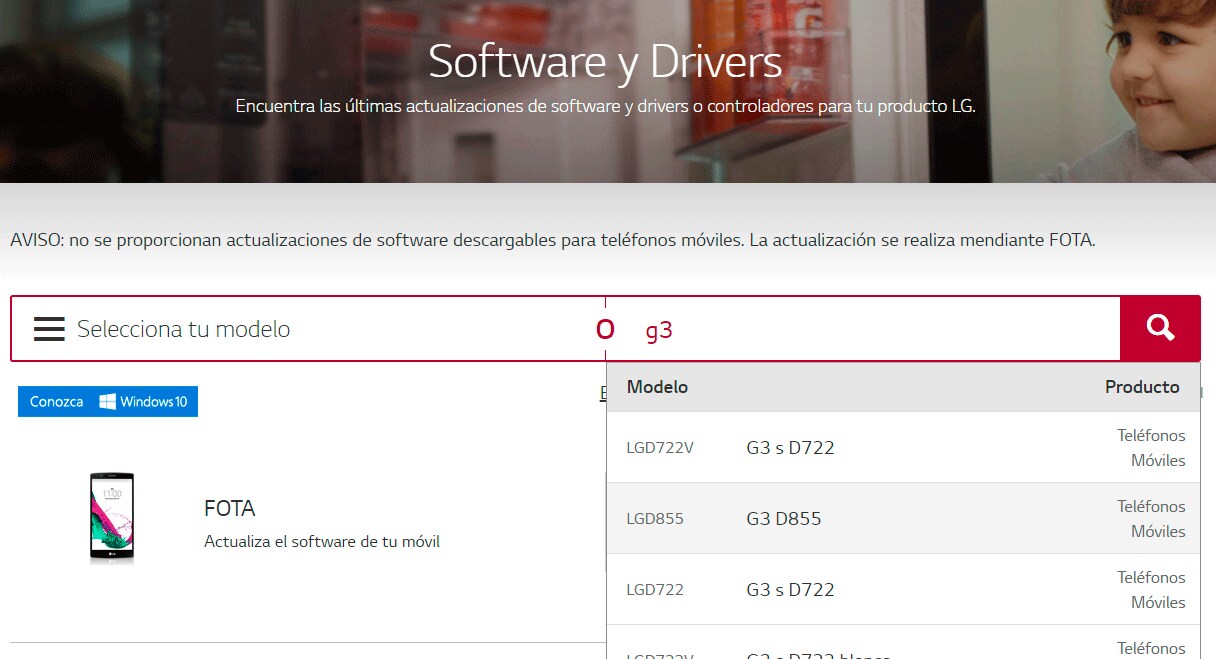
Task: Select suggestion "G3 D855" from the list
Action: tap(783, 518)
